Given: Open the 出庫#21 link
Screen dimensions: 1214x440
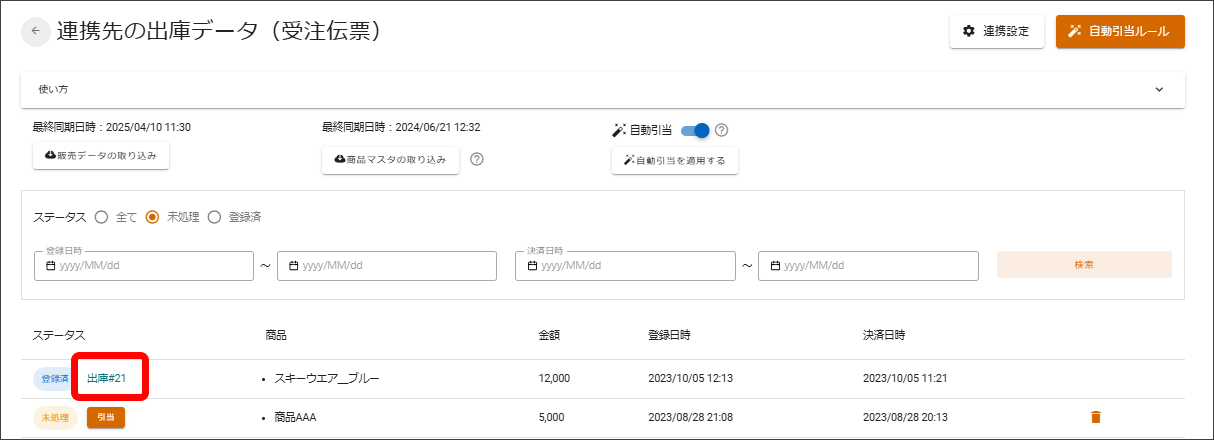Looking at the screenshot, I should (107, 378).
